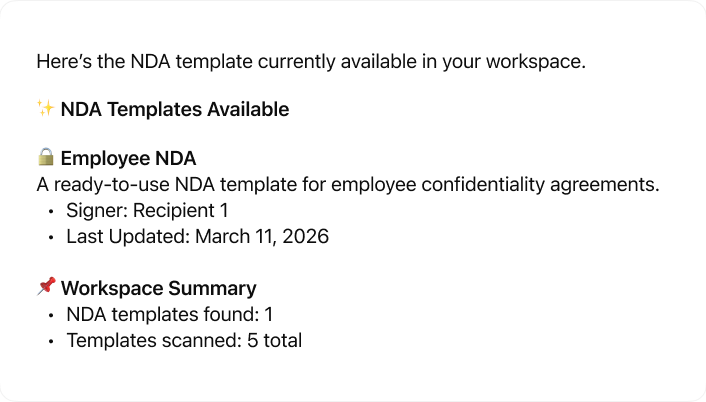Click the intro sentence about the NDA template
706x402 pixels.
(310, 61)
